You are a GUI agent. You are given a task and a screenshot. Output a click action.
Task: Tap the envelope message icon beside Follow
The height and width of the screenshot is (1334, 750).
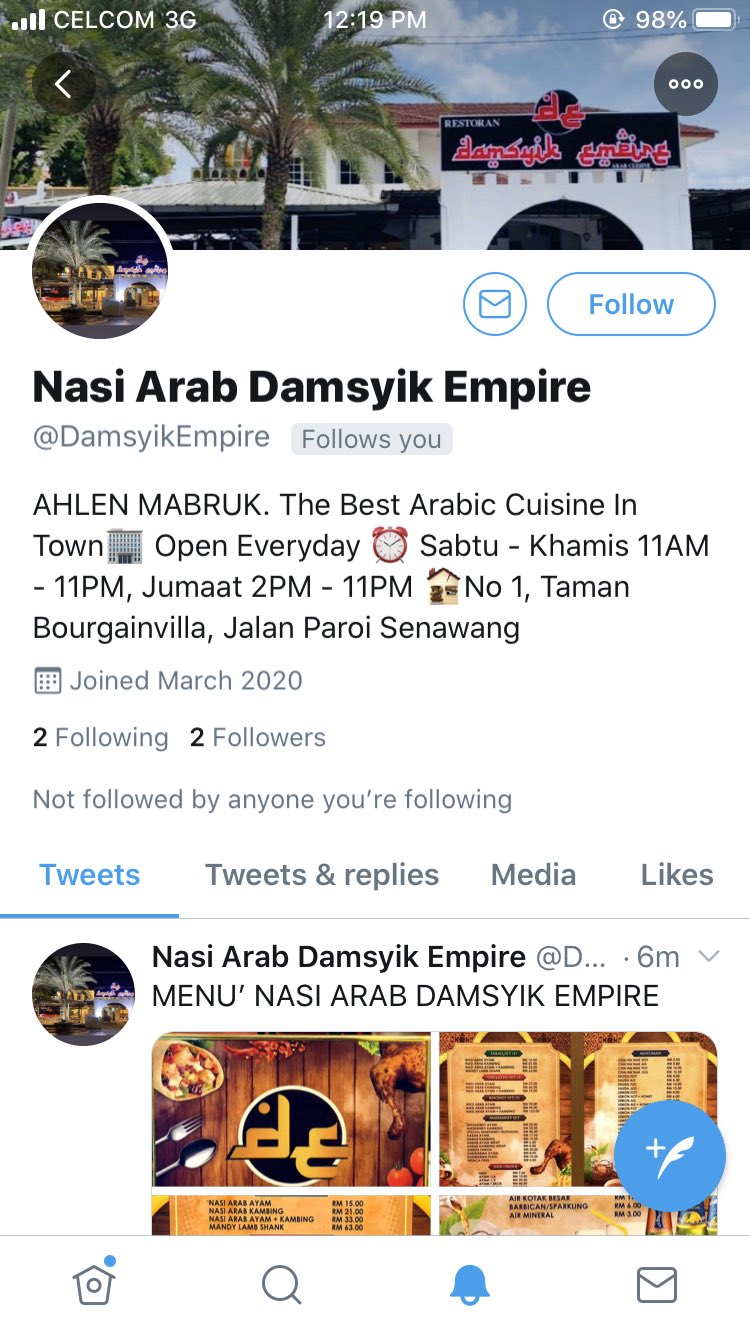[x=495, y=304]
